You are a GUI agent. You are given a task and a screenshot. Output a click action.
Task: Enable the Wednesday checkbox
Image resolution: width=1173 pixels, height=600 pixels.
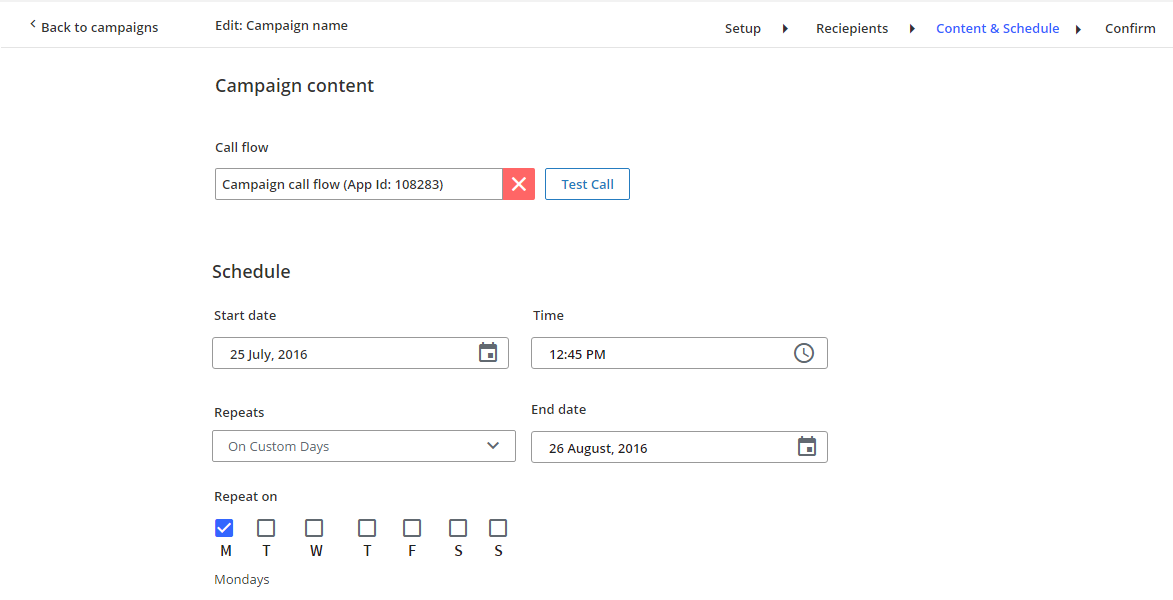click(x=314, y=528)
